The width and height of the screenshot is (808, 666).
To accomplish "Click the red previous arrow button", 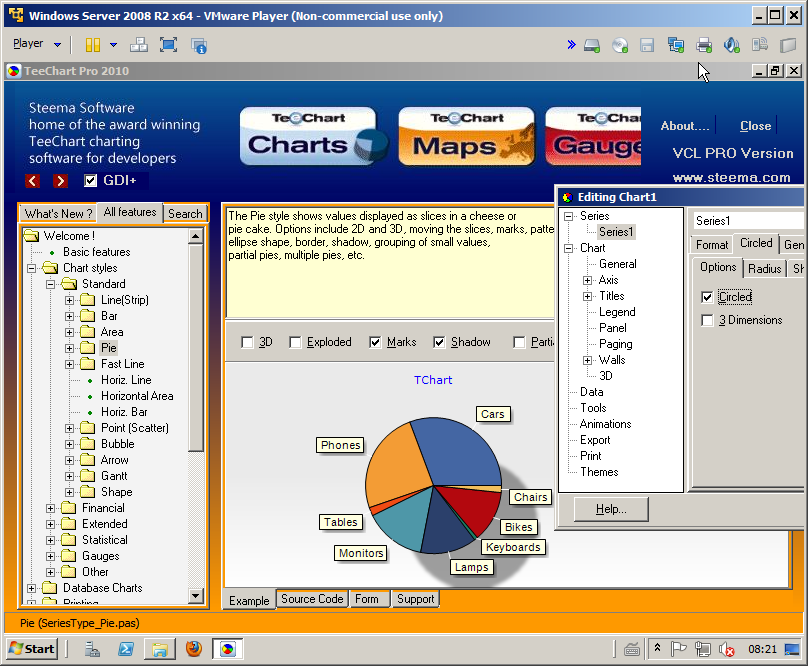I will [32, 180].
